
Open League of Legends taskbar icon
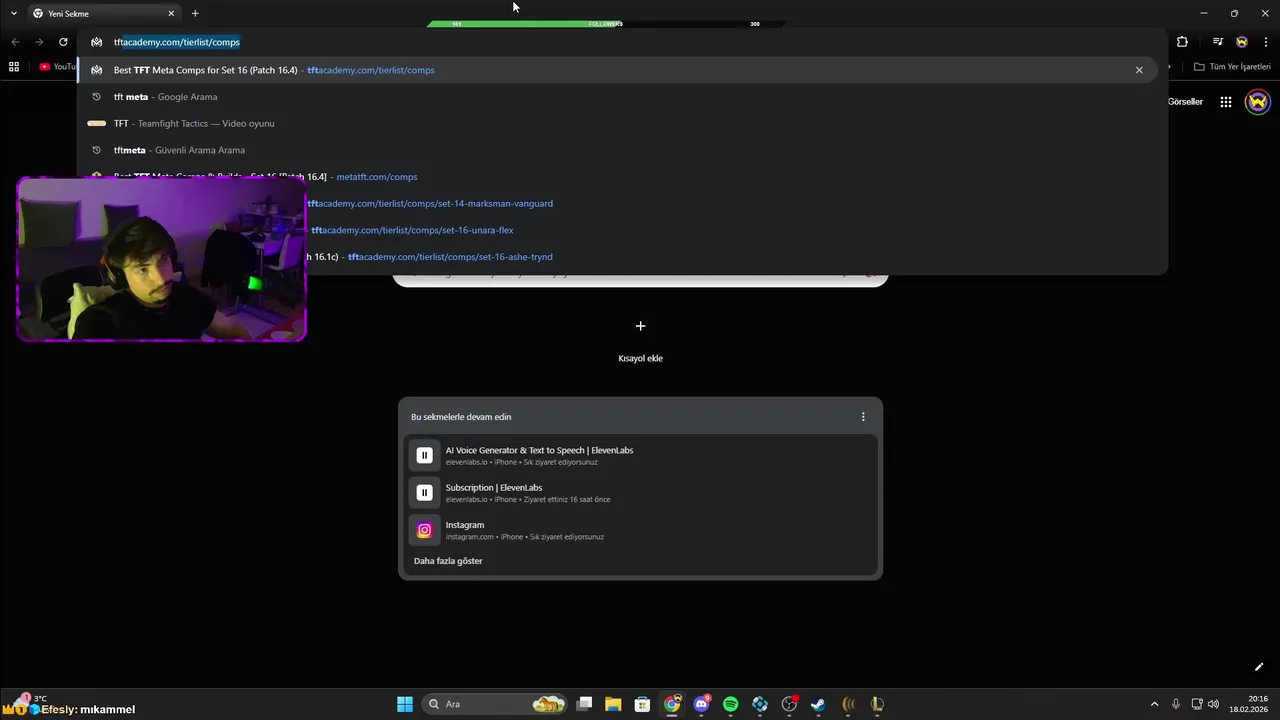coord(877,704)
